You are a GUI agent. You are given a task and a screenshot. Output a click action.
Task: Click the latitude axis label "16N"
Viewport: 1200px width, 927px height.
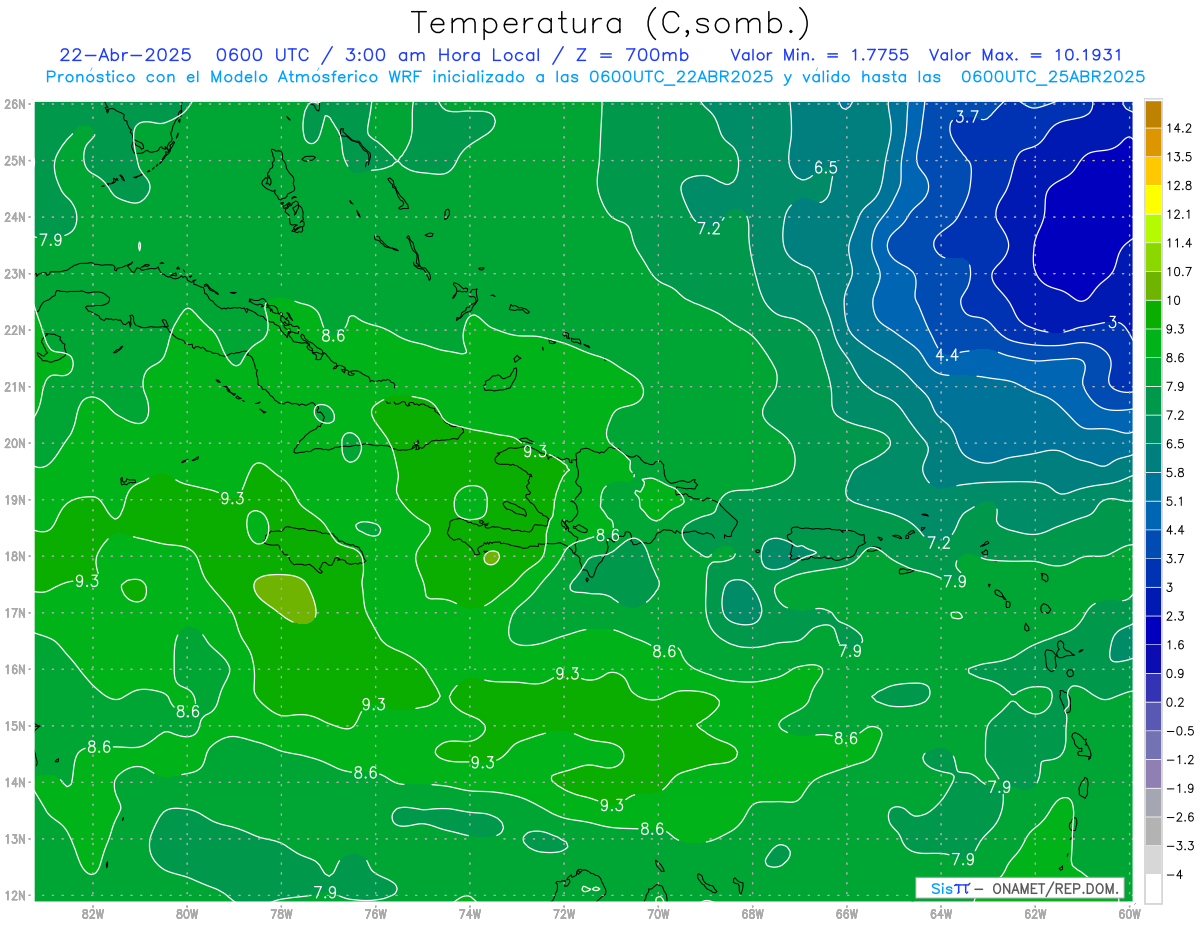[x=15, y=669]
